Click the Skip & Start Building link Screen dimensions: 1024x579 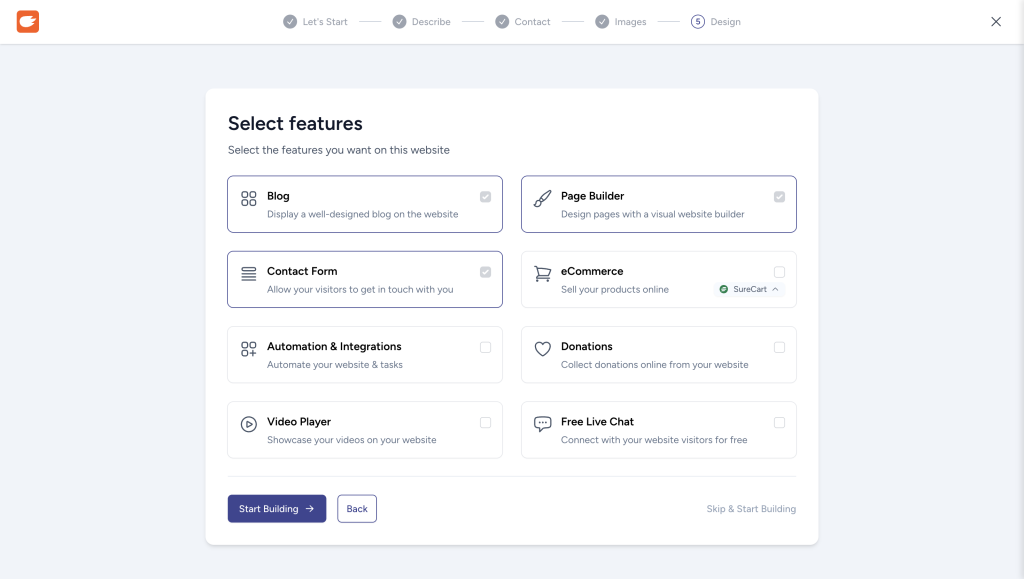[751, 509]
